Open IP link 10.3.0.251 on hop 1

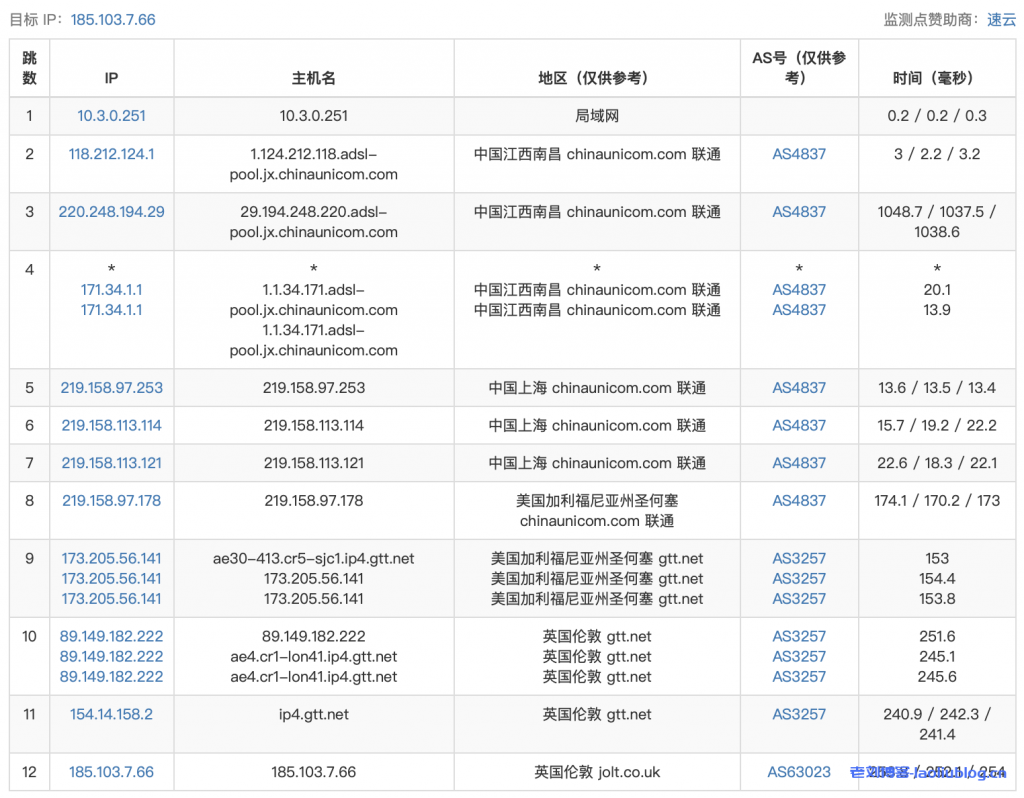pyautogui.click(x=110, y=116)
